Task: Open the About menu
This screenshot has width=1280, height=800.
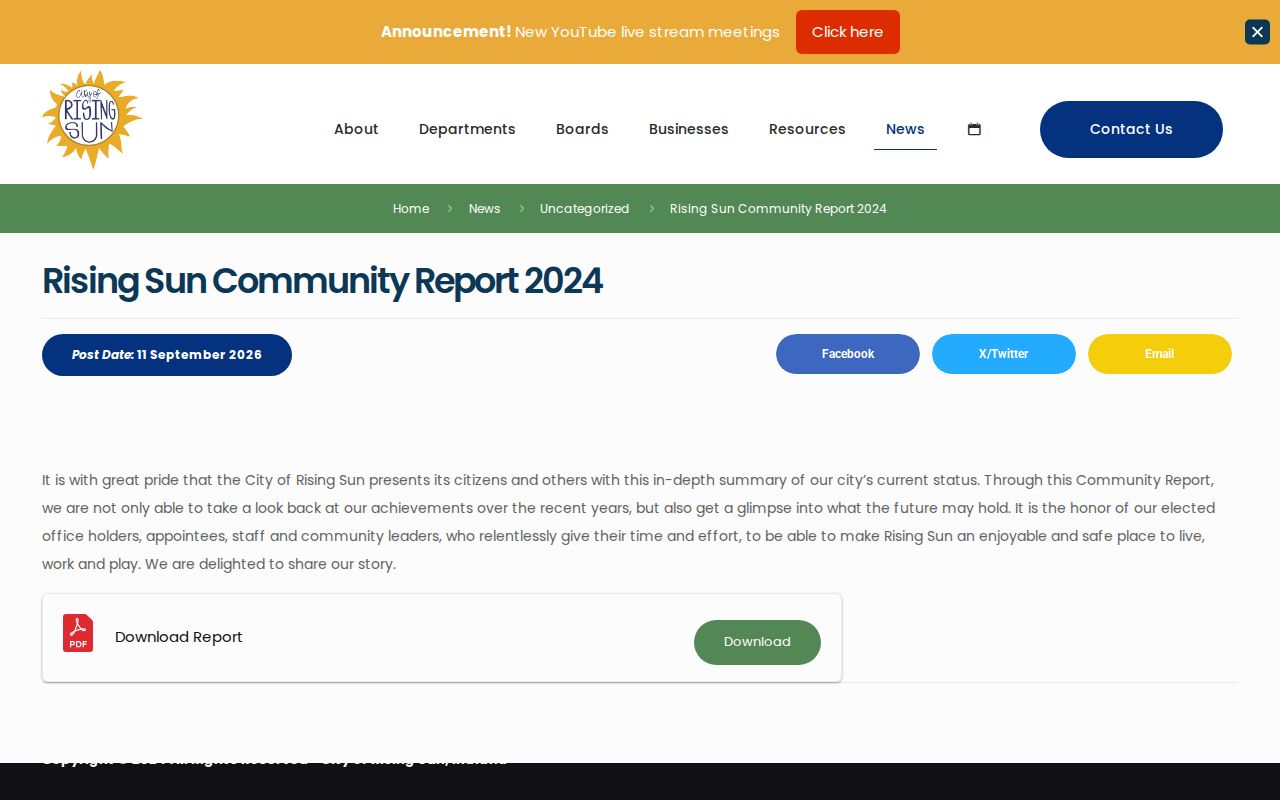Action: click(x=356, y=129)
